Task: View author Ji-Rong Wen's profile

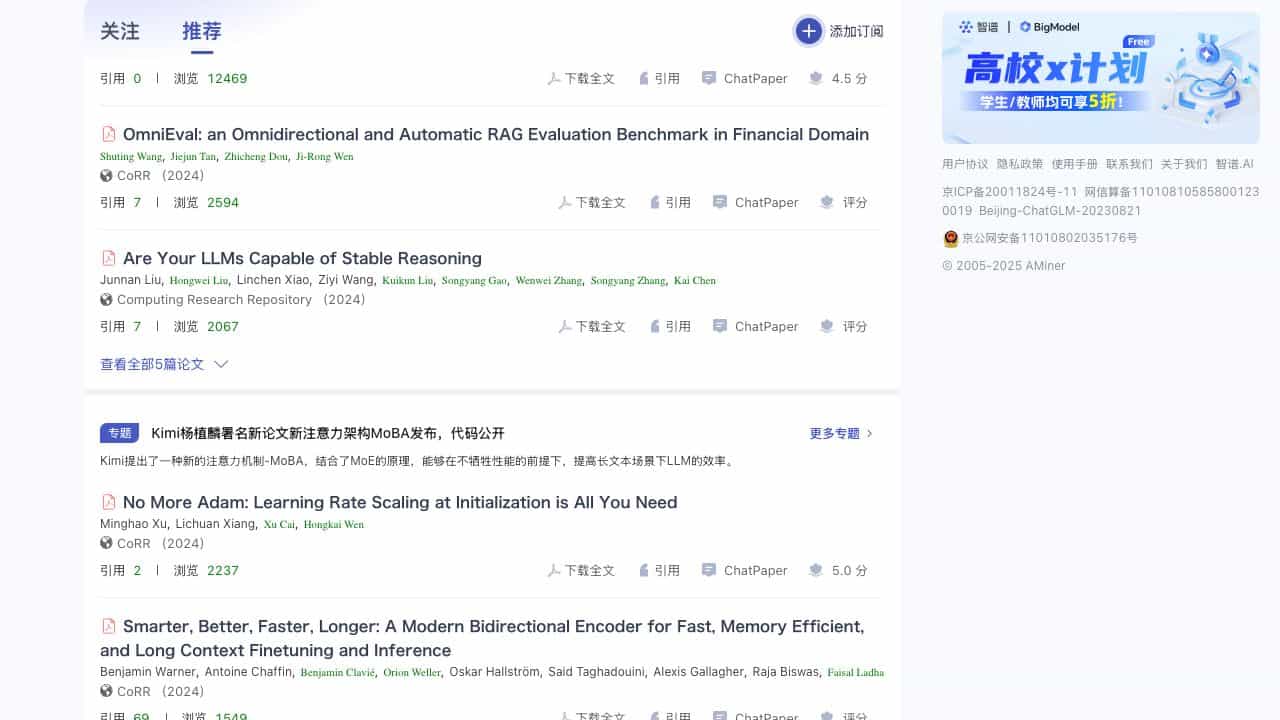Action: pos(325,156)
